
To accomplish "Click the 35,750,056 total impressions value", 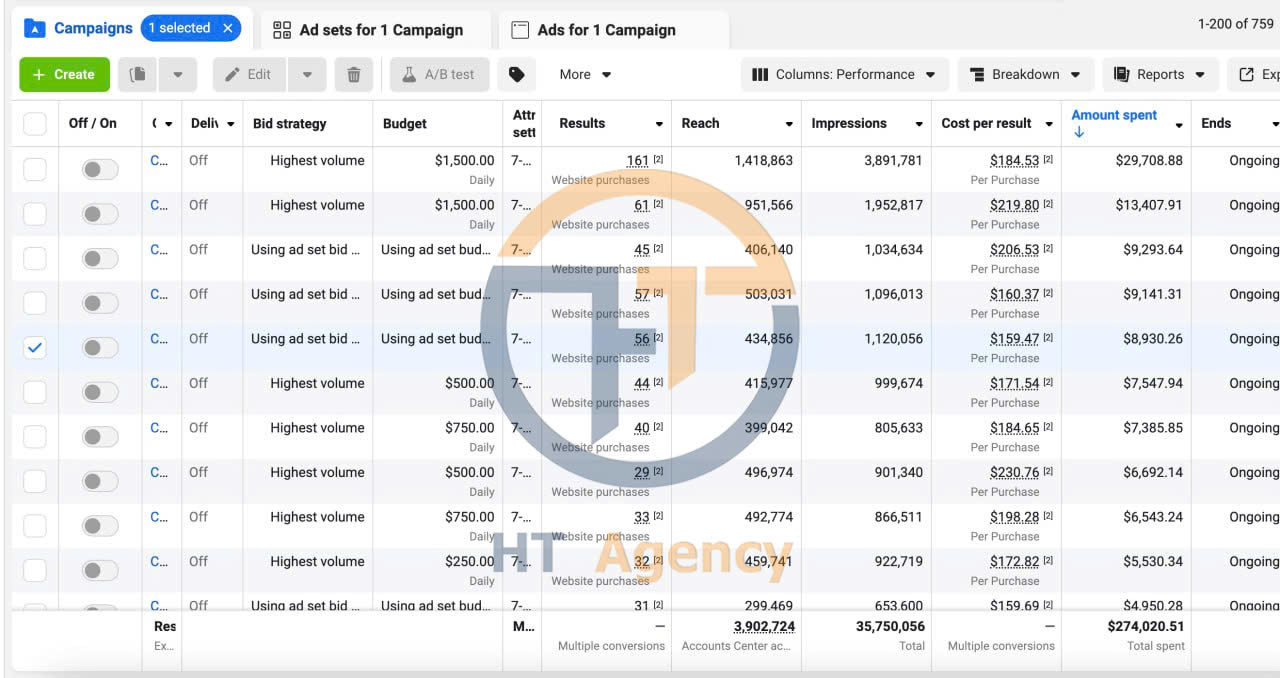I will tap(890, 627).
